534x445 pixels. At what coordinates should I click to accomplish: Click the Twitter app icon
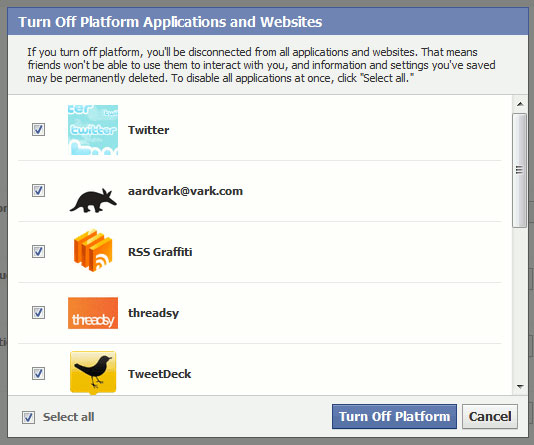point(93,130)
